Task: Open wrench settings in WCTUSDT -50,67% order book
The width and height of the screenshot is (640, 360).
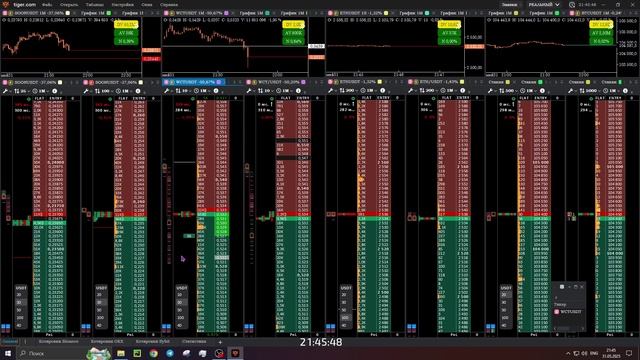Action: (167, 91)
